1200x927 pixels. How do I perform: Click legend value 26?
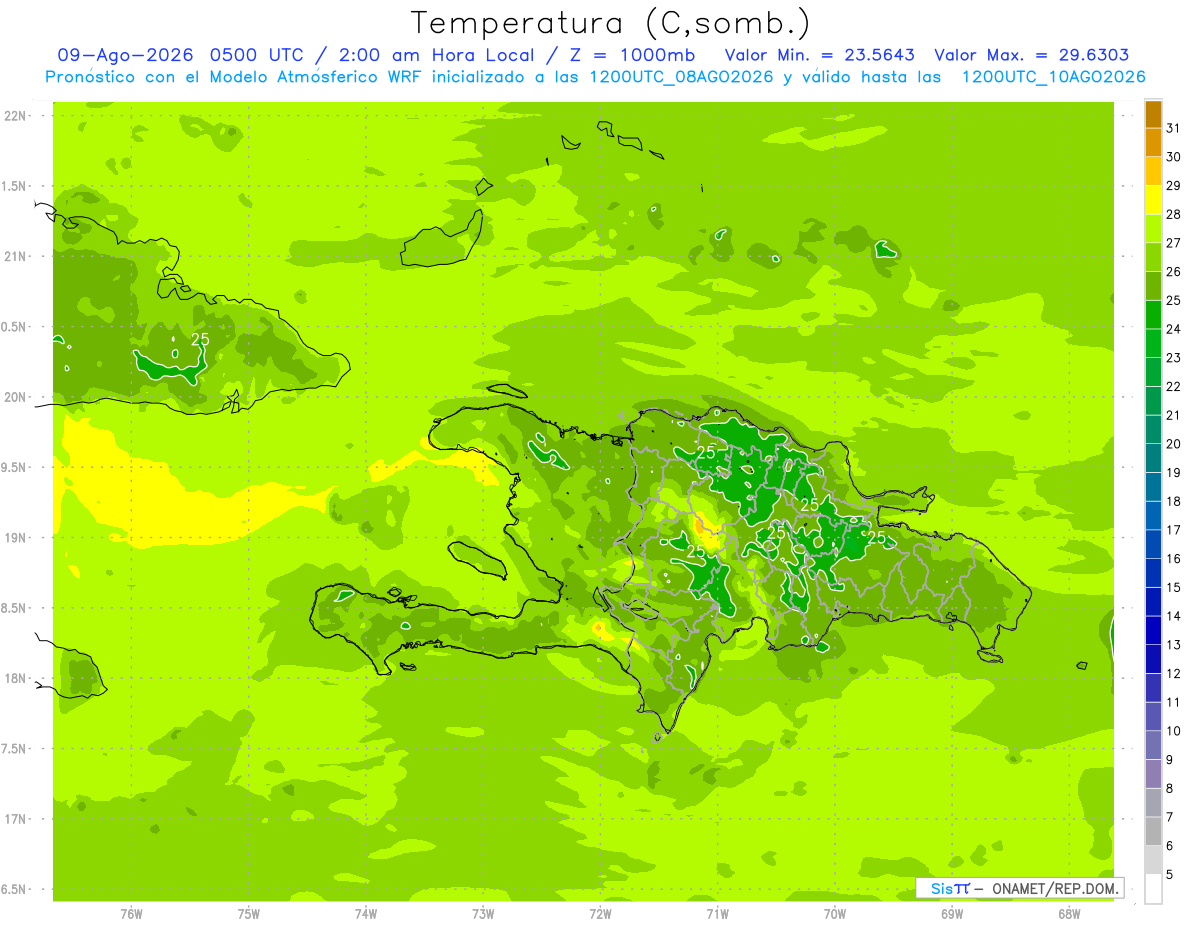coord(1174,272)
